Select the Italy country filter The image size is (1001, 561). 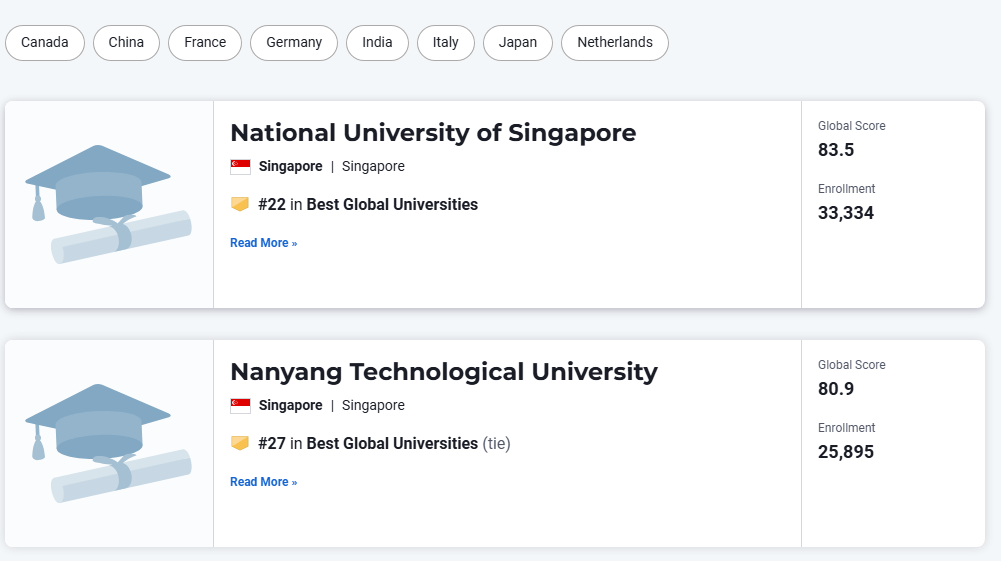446,43
